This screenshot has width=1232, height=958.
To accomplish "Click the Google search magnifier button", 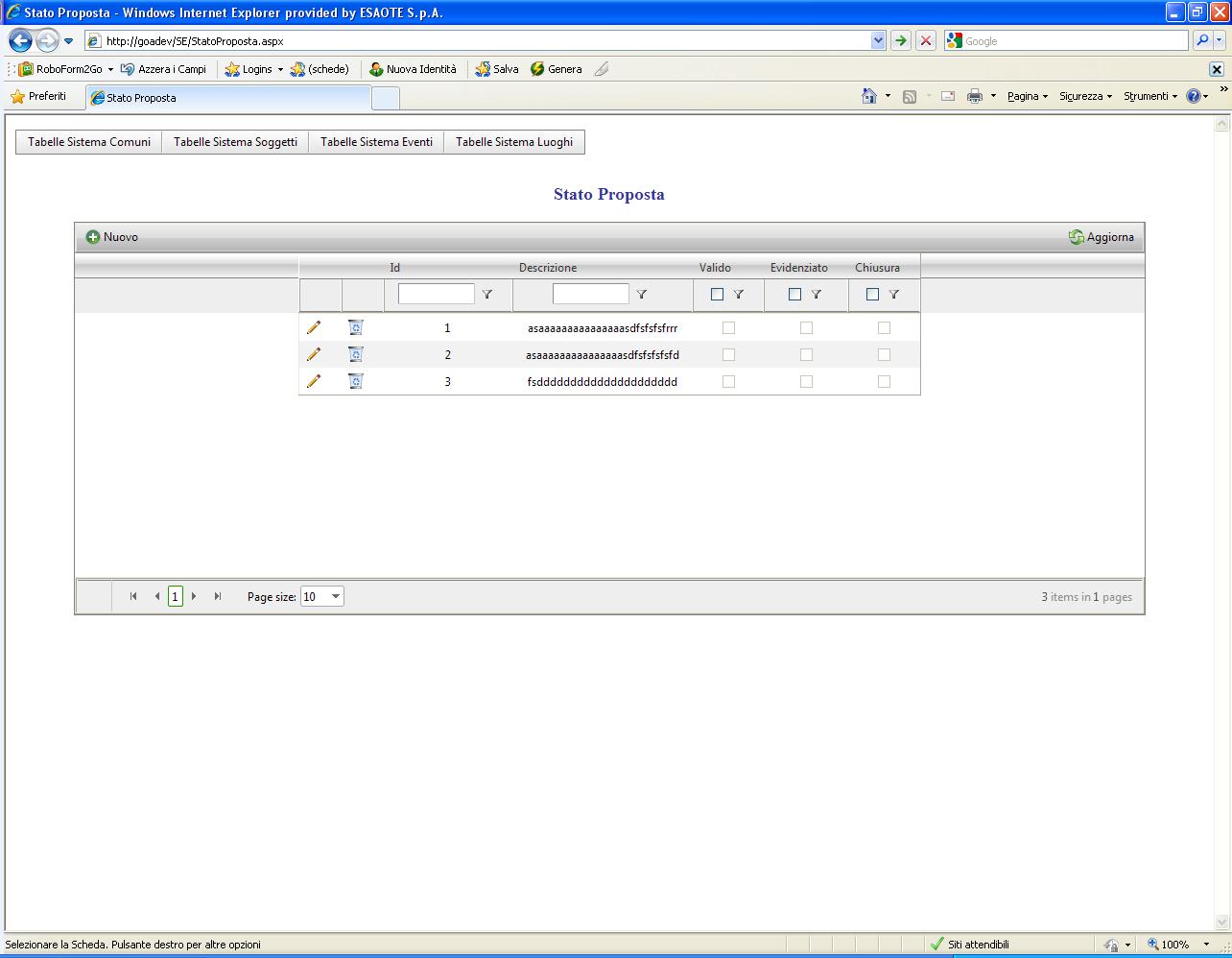I will click(1202, 40).
